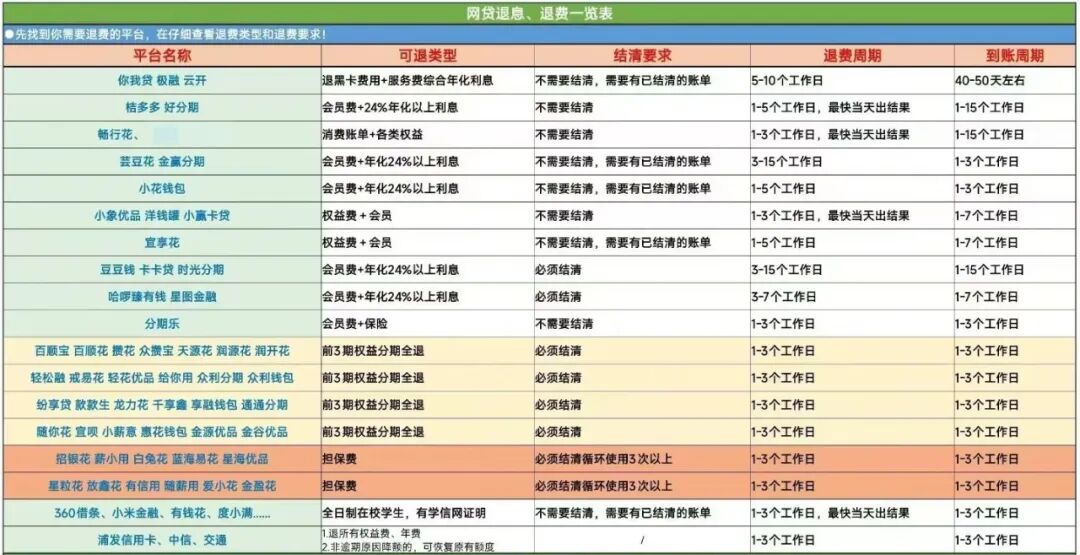Click the platform row starting with '星粒花 放鑫花'
The height and width of the screenshot is (555, 1080).
pos(162,485)
